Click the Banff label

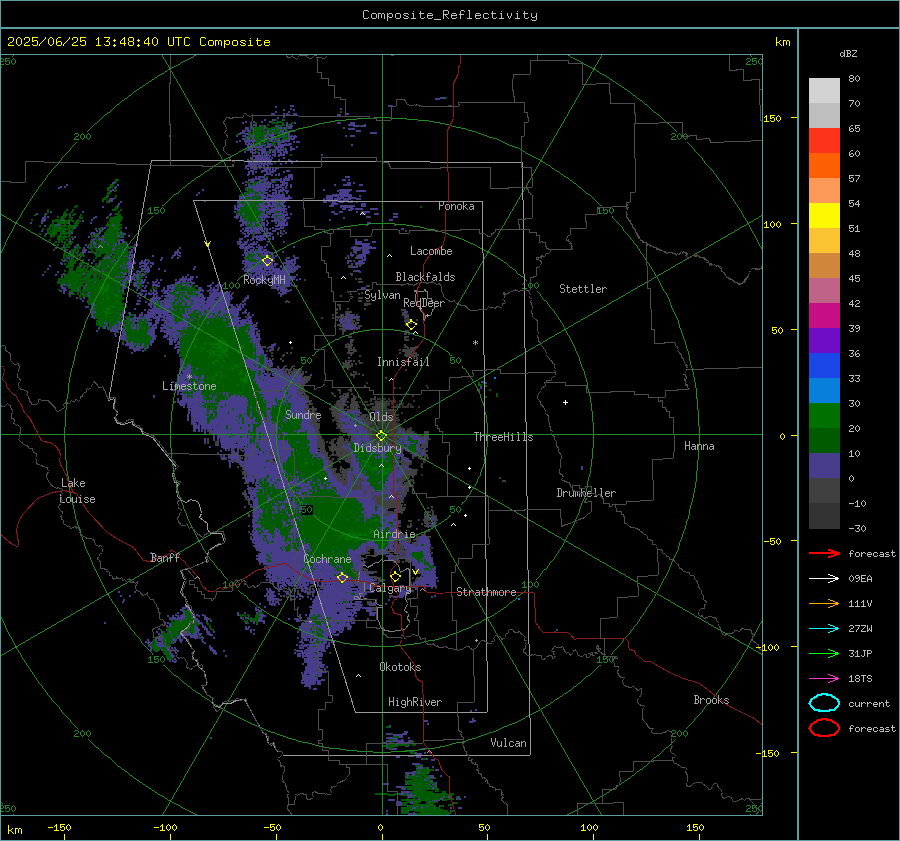[165, 557]
